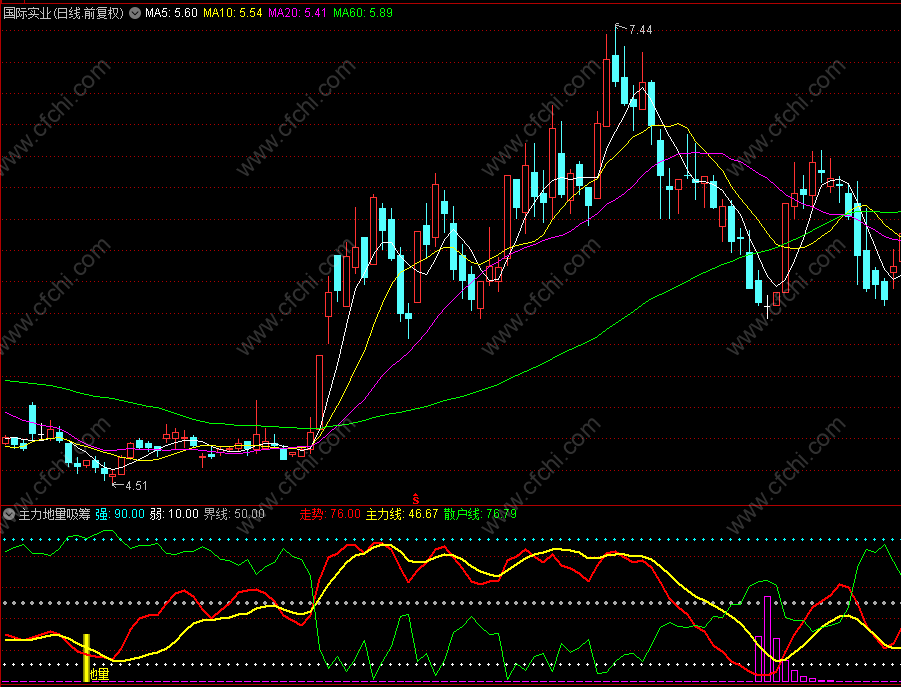Viewport: 901px width, 687px height.
Task: Open the dropdown arrow beside 国际实业 title
Action: coord(134,13)
